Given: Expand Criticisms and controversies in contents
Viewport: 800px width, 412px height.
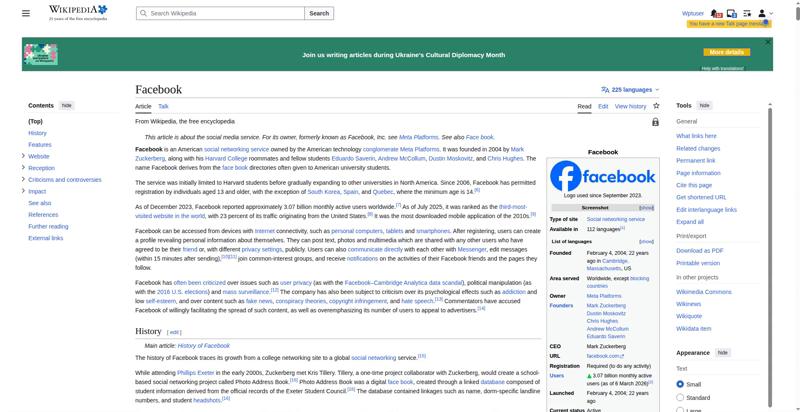Looking at the screenshot, I should (x=23, y=179).
